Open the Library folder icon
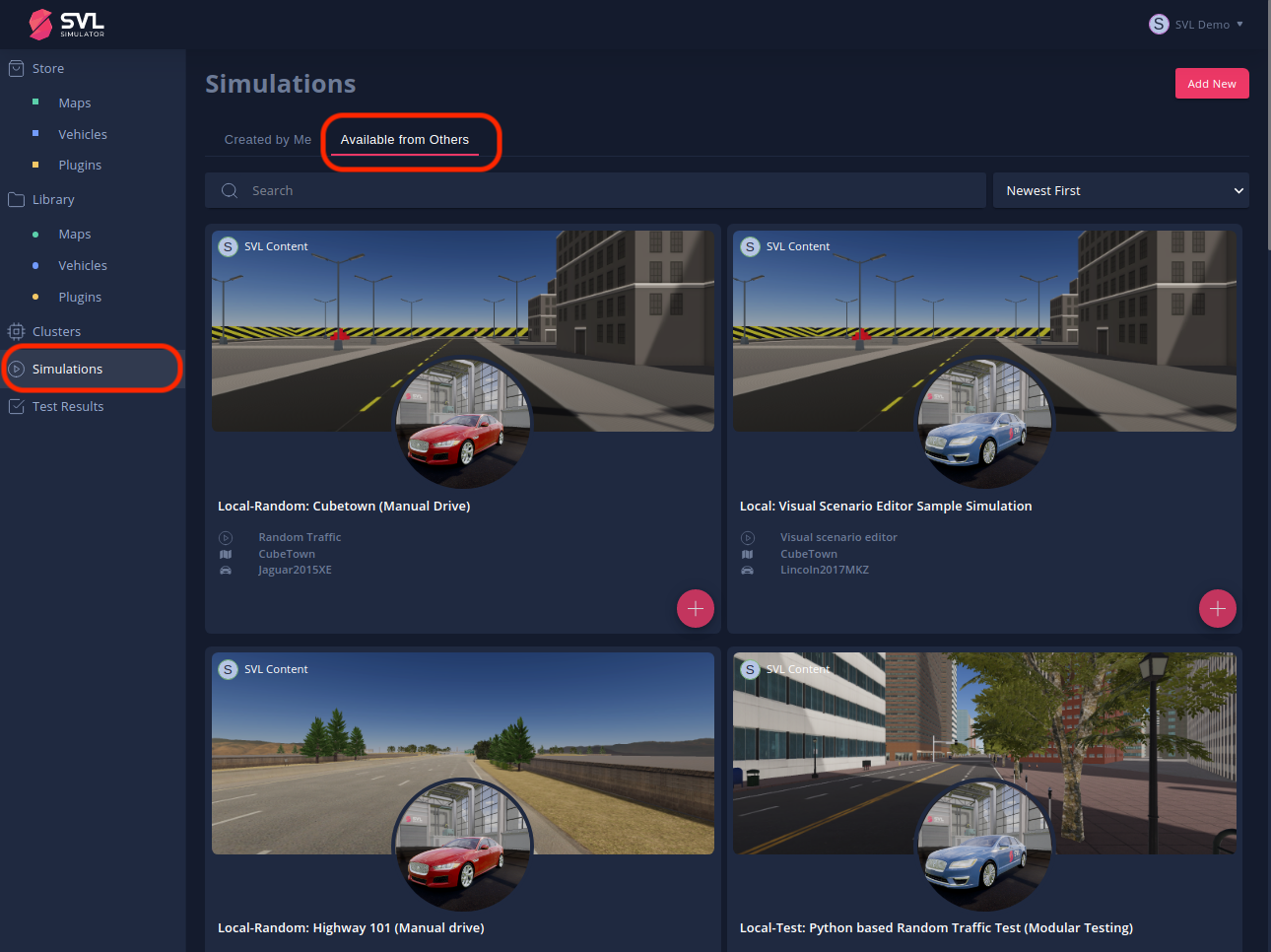This screenshot has height=952, width=1271. click(16, 200)
